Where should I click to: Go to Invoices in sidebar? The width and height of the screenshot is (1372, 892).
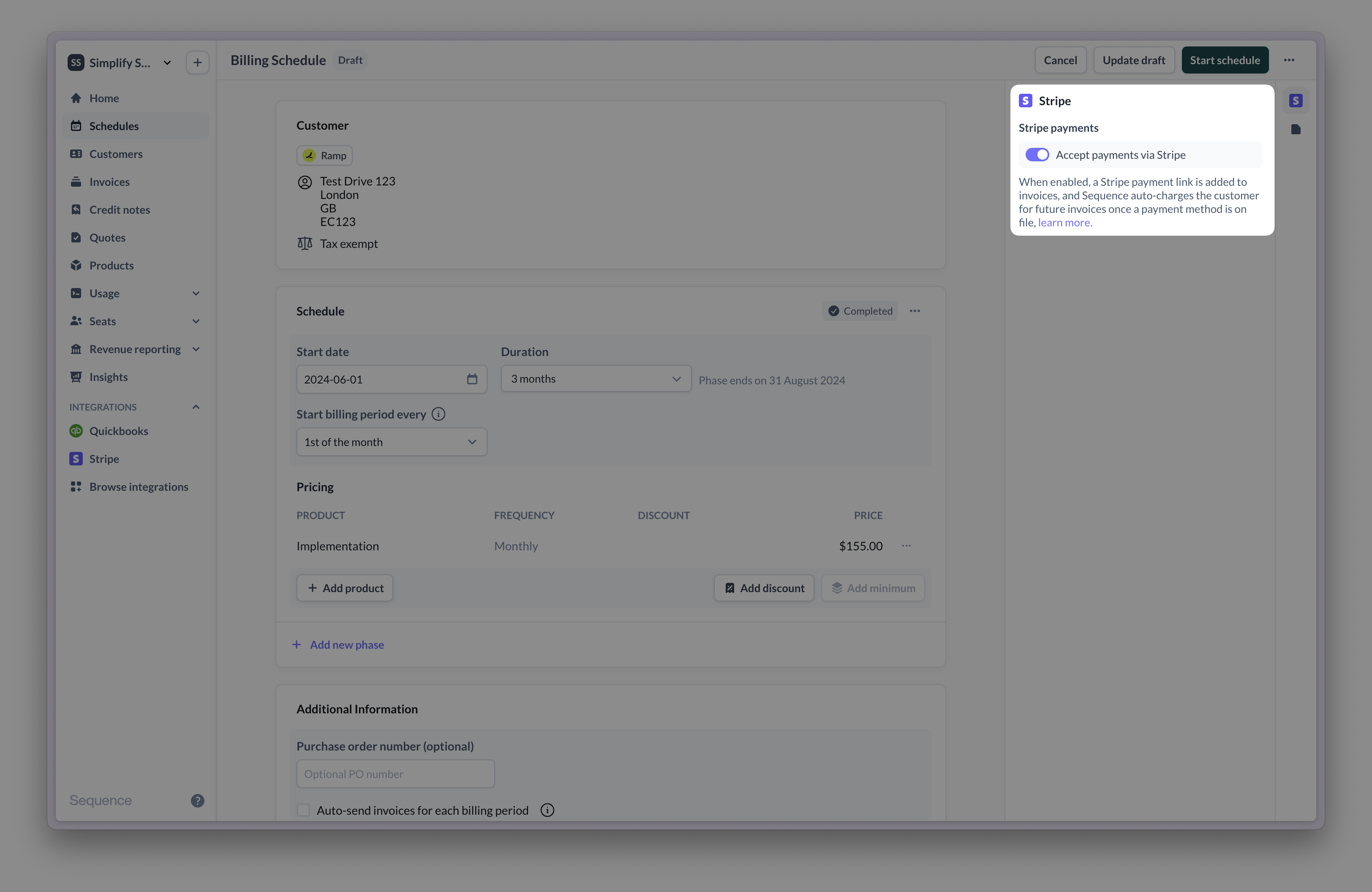tap(136, 182)
